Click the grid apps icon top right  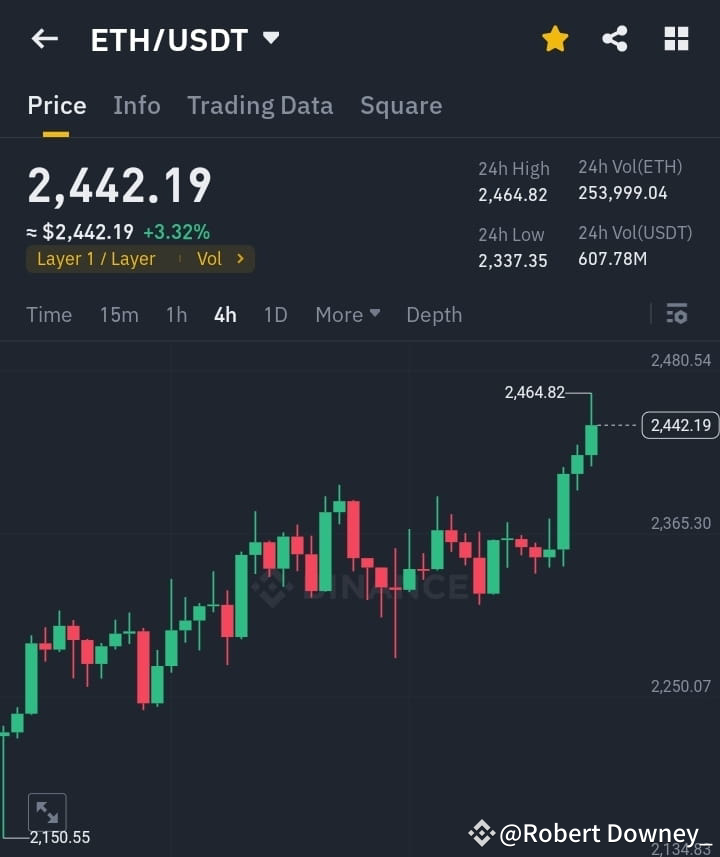pyautogui.click(x=676, y=38)
